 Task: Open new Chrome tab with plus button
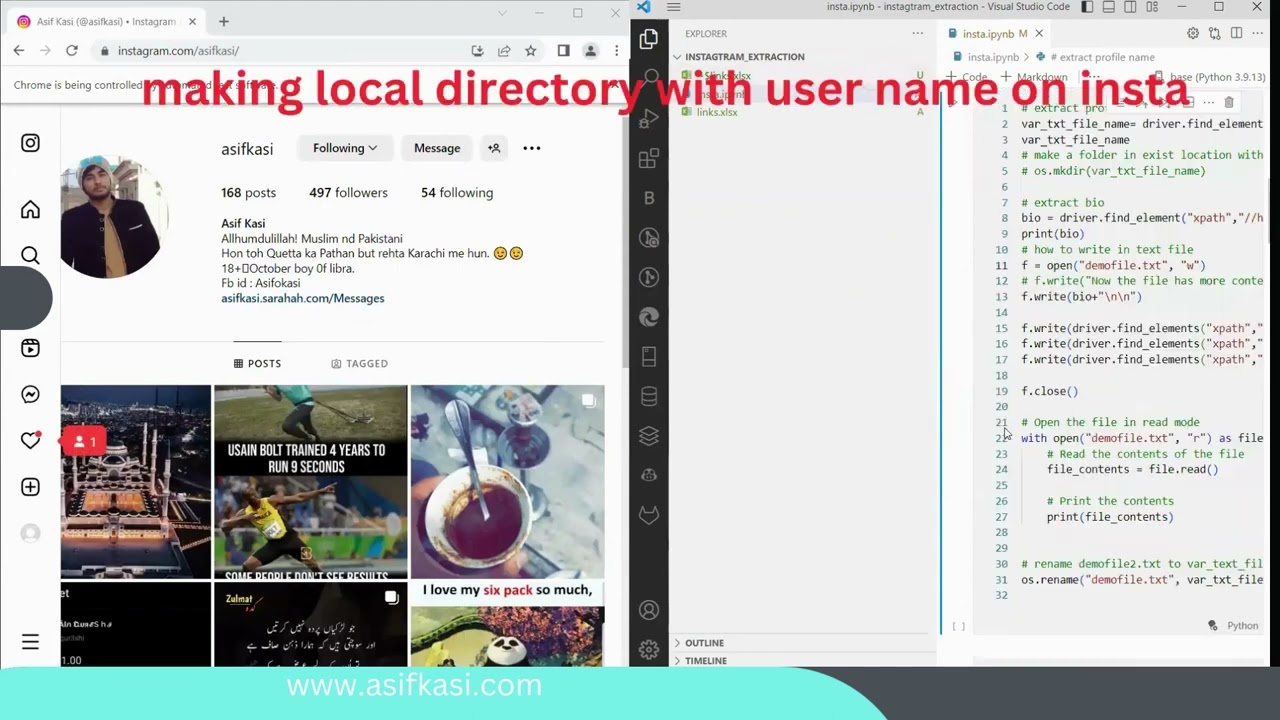224,21
